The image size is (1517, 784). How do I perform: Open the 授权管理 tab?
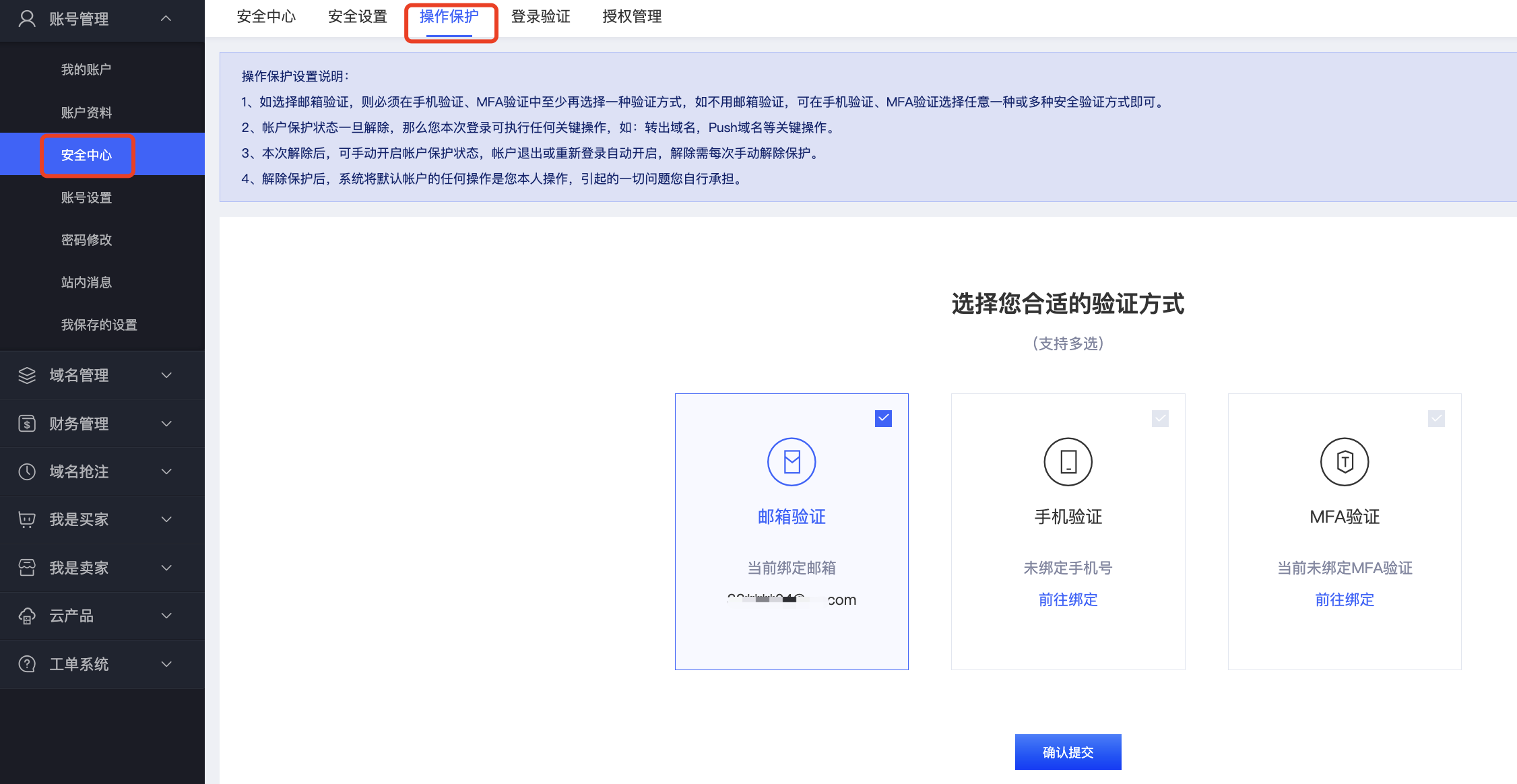(x=632, y=17)
